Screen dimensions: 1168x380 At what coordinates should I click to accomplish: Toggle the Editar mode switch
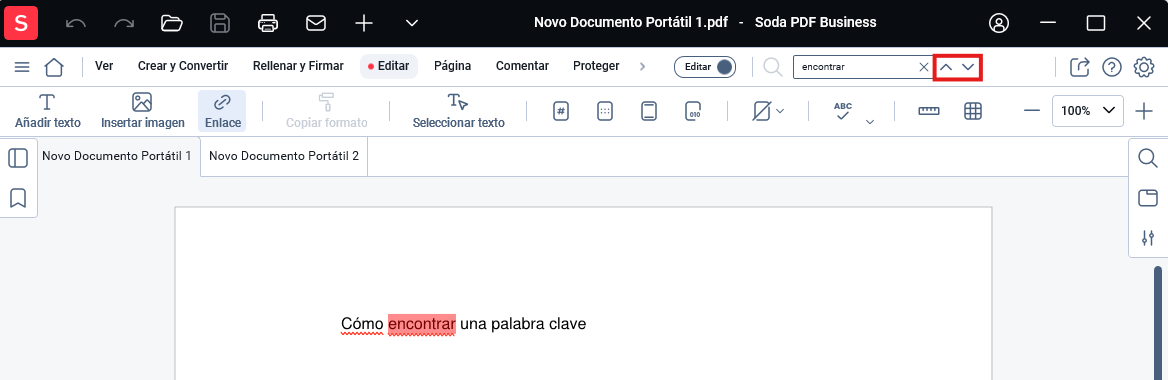(x=705, y=66)
